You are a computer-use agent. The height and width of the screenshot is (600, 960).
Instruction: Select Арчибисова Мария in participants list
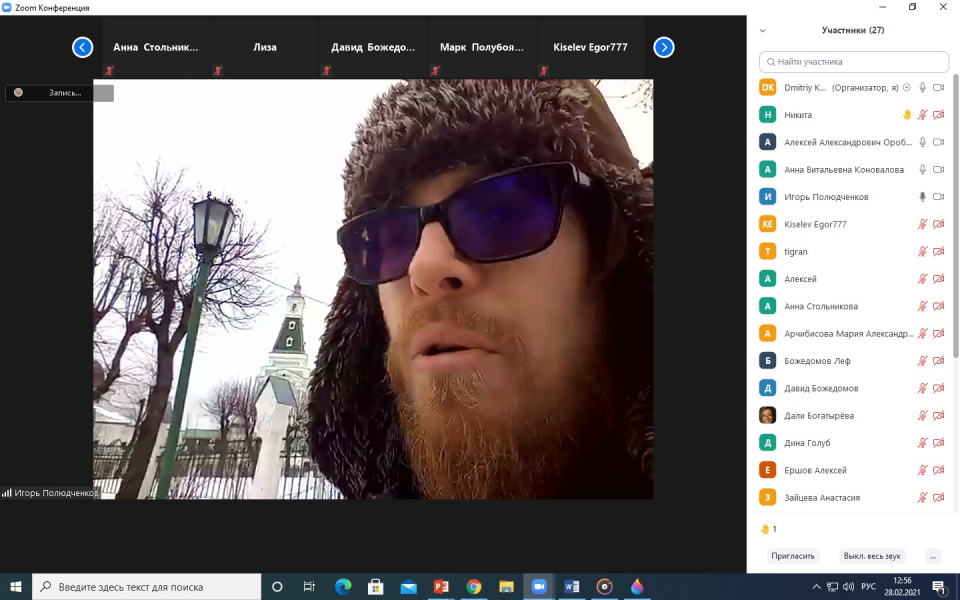click(853, 334)
